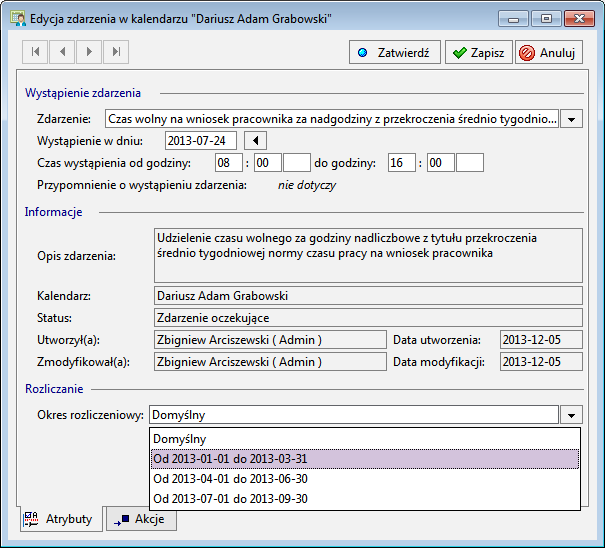Go to the first record navigation arrow
Image resolution: width=605 pixels, height=548 pixels.
(35, 52)
